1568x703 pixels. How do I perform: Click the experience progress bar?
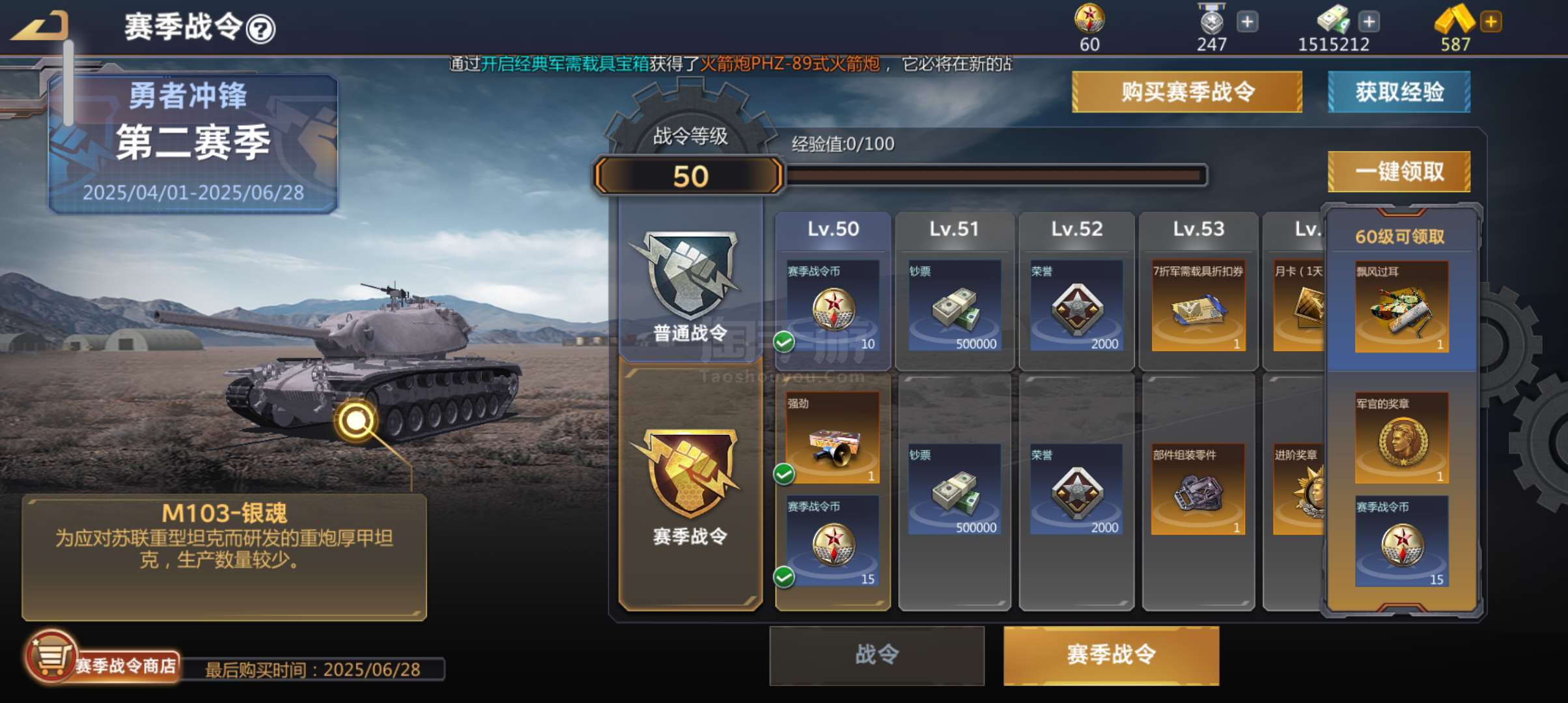click(x=996, y=175)
